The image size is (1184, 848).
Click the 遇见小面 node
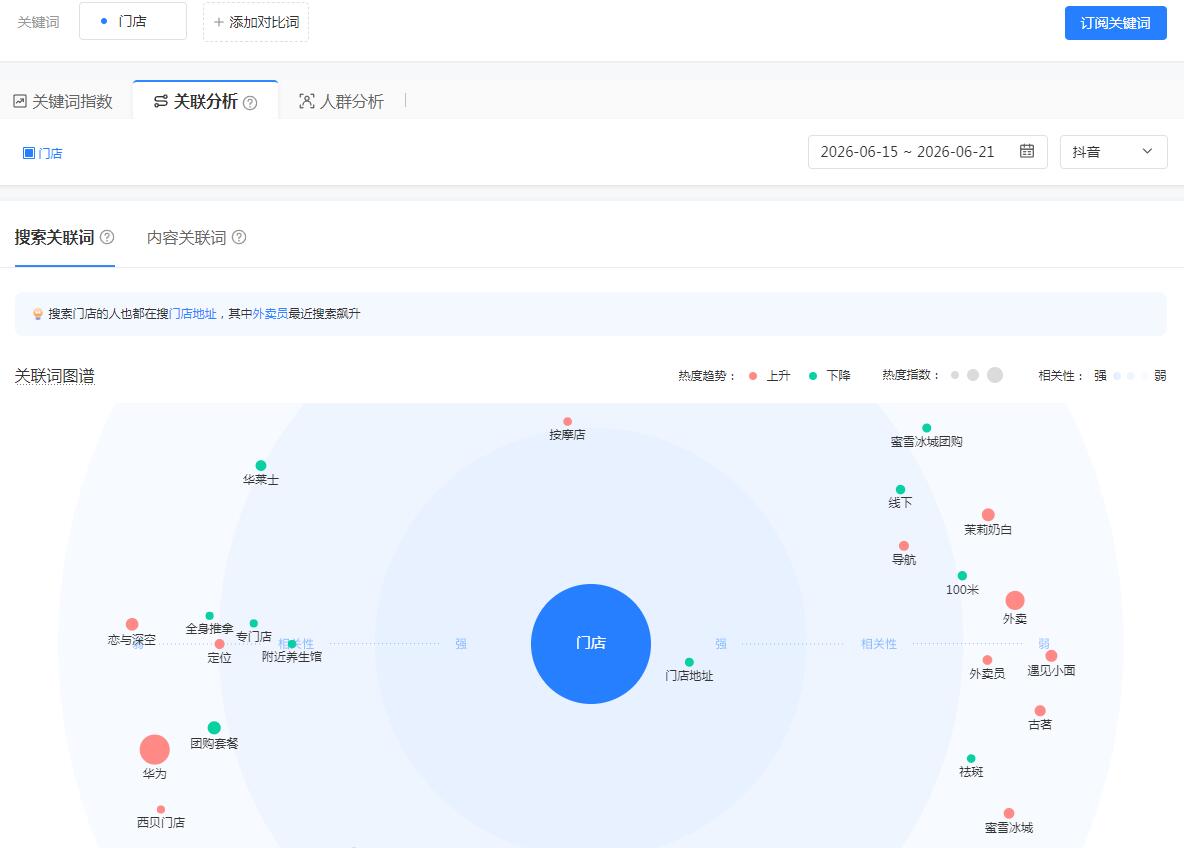click(x=1051, y=656)
